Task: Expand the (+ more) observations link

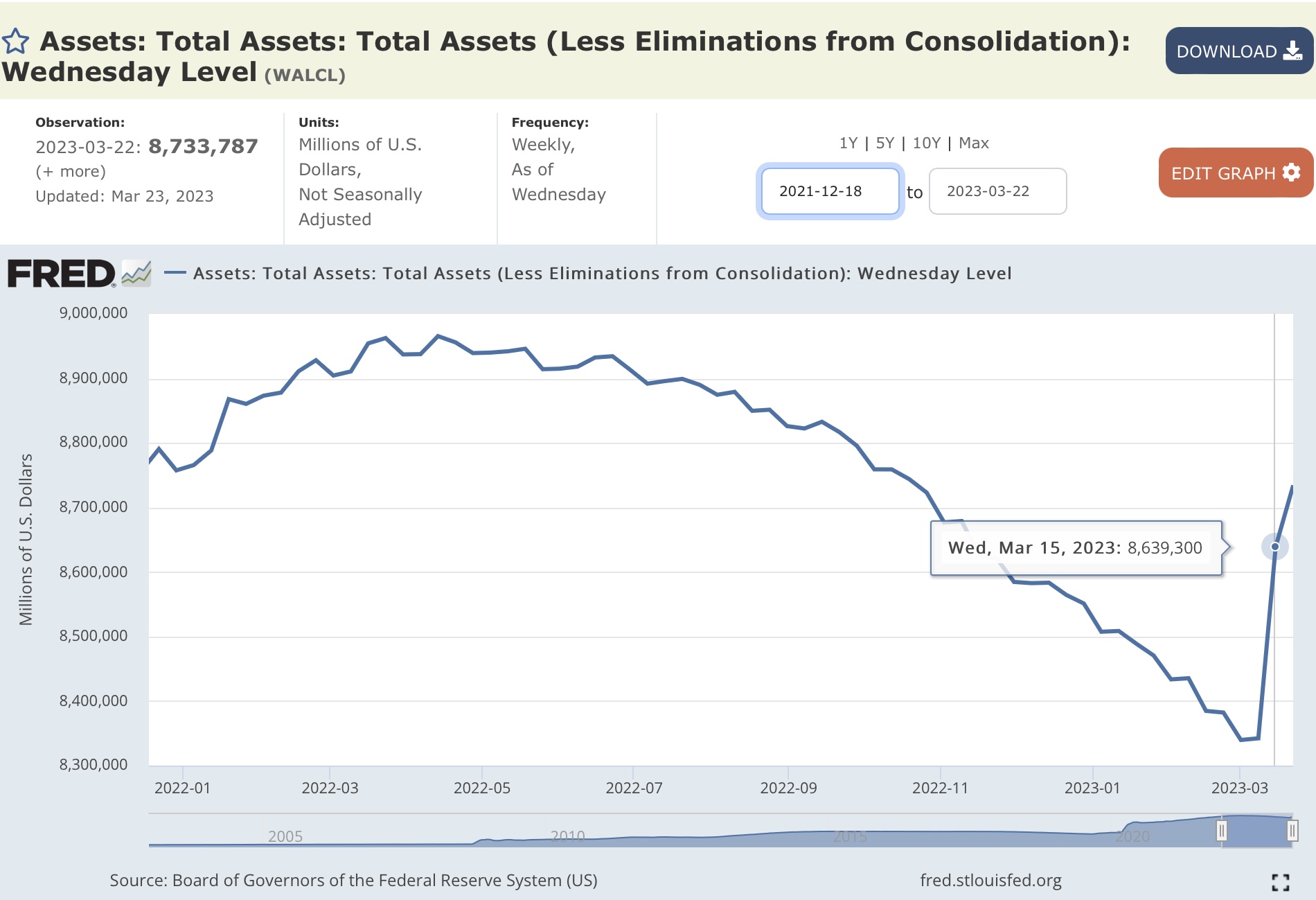Action: point(71,171)
